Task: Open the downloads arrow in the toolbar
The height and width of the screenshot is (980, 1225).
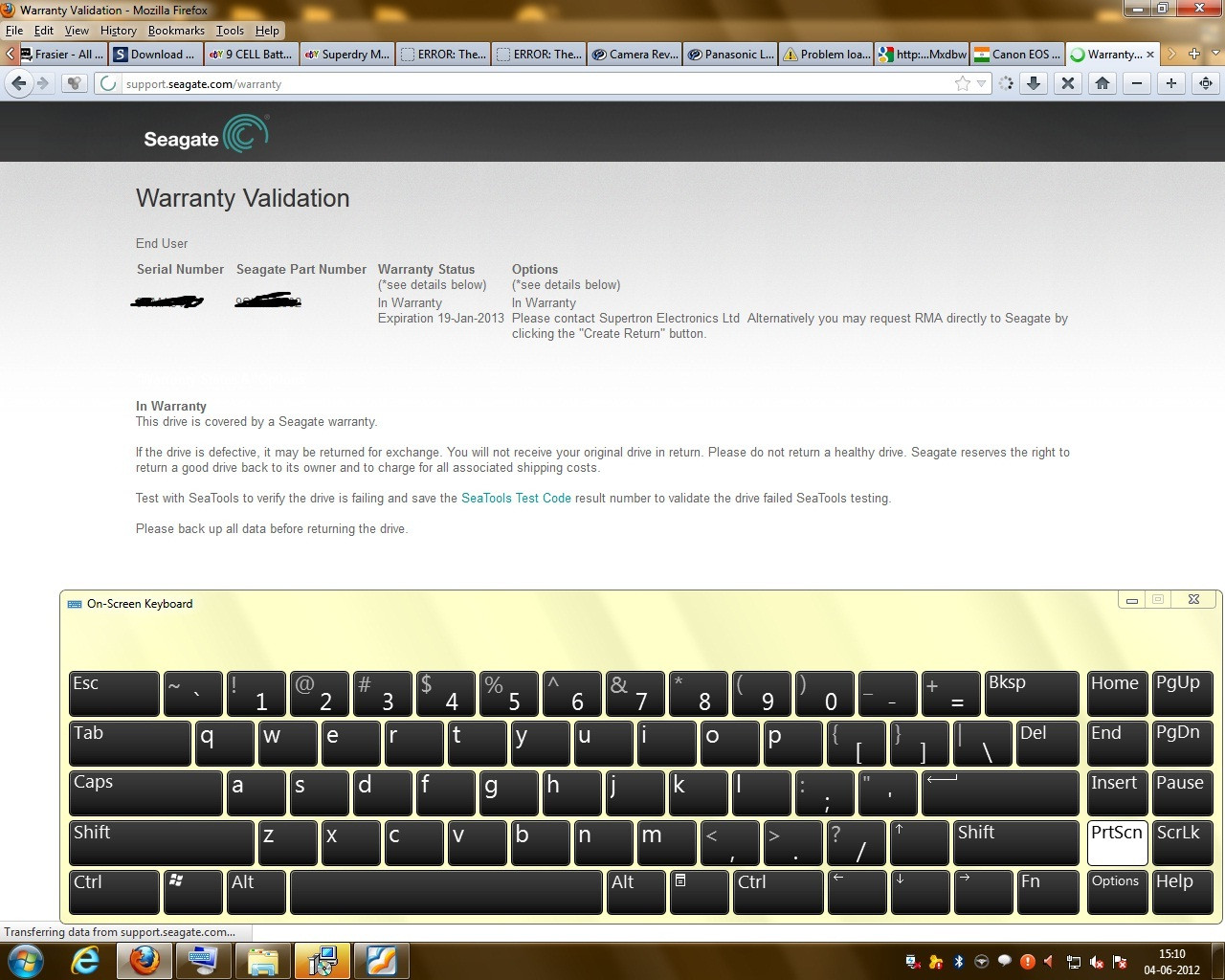Action: click(x=1034, y=83)
